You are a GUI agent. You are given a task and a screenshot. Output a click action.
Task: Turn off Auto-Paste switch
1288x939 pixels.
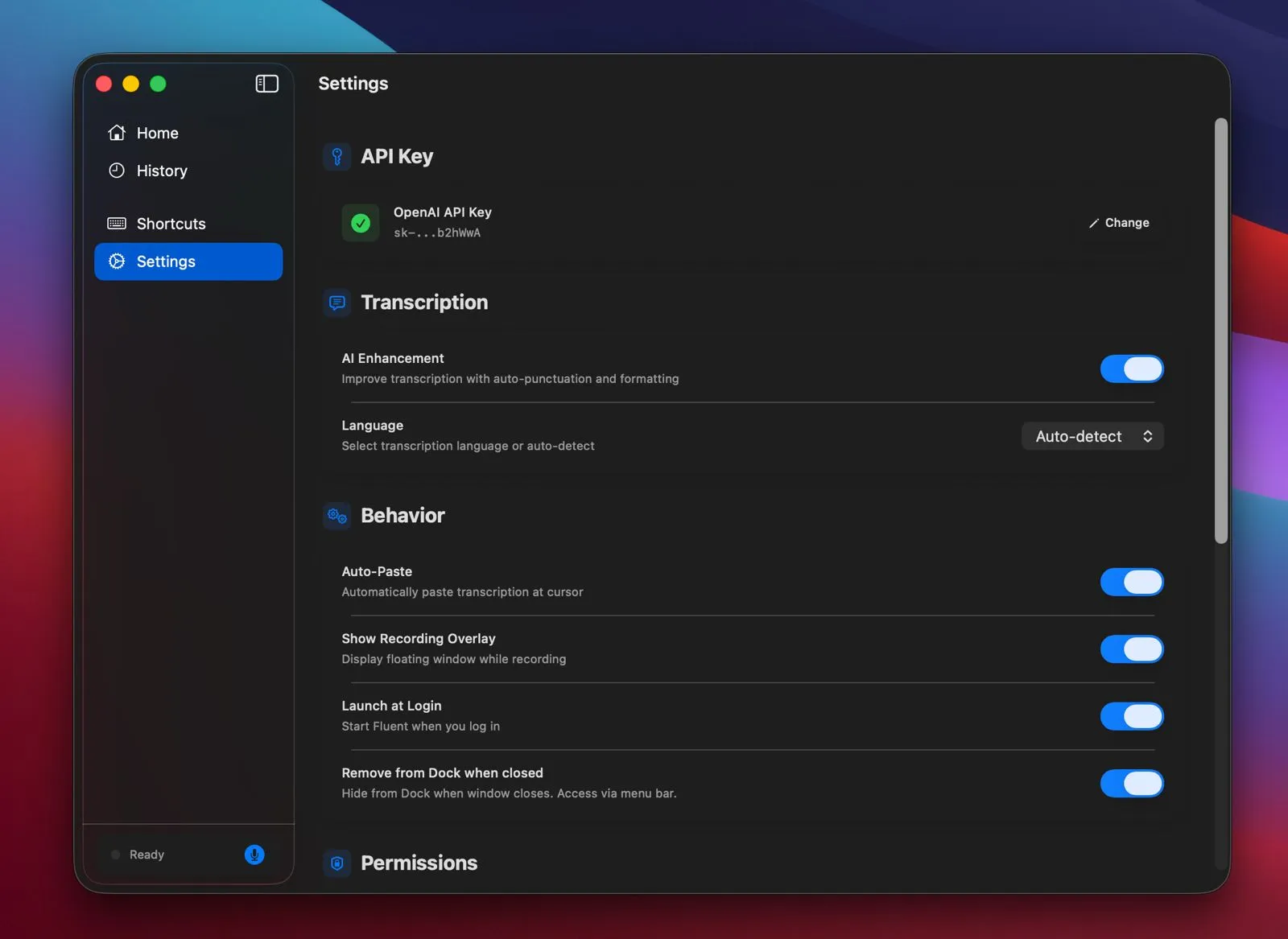[x=1131, y=583]
